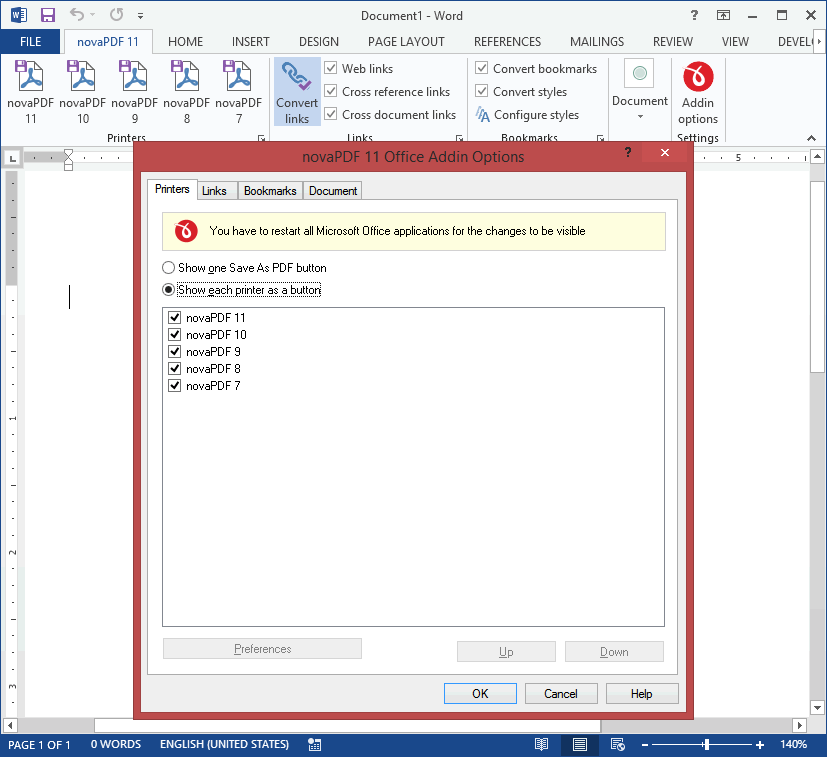Uncheck novaPDF 8 in the printer list

175,368
